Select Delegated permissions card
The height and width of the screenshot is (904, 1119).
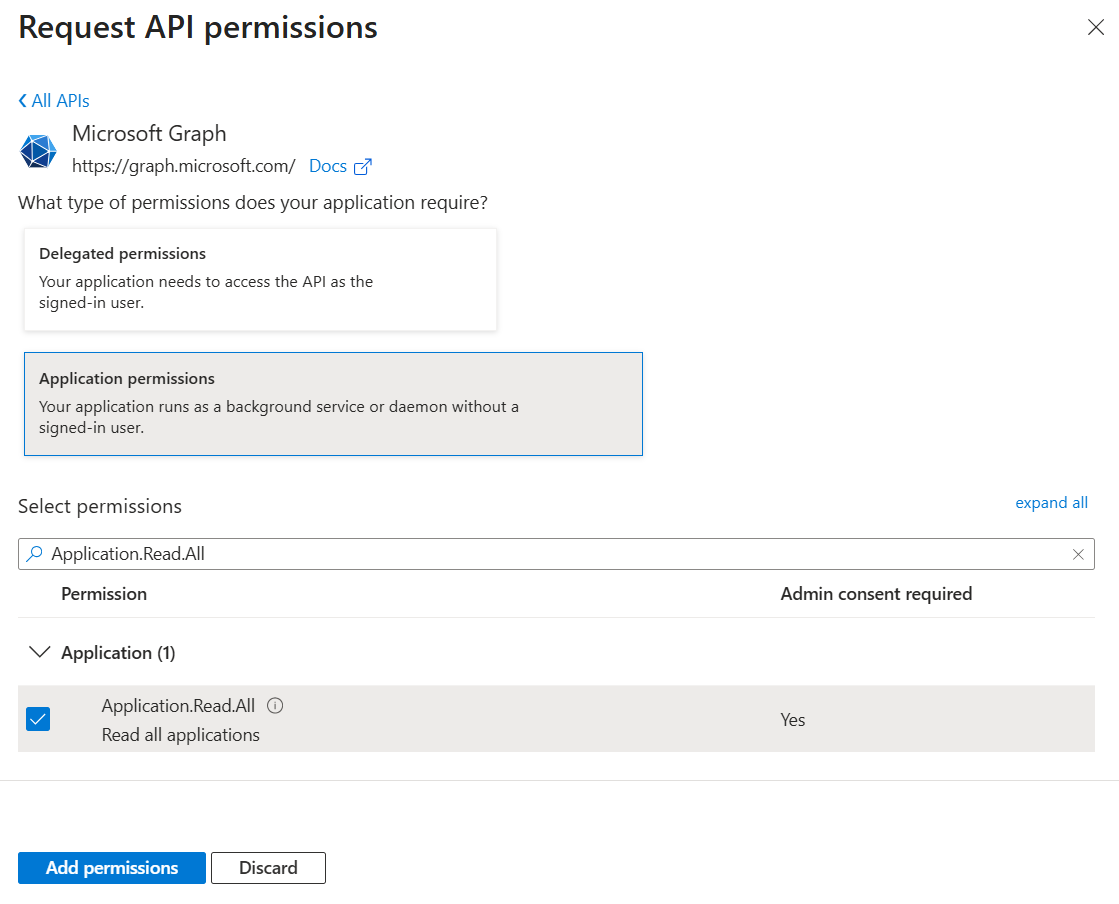260,279
